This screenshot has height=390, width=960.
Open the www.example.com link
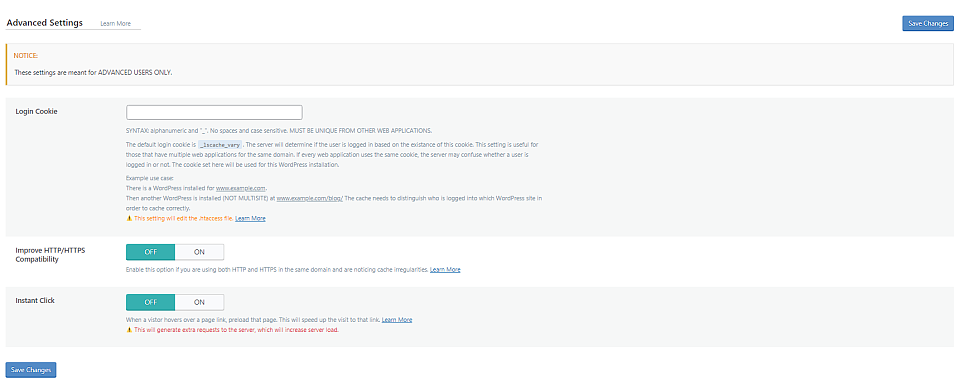tap(241, 188)
